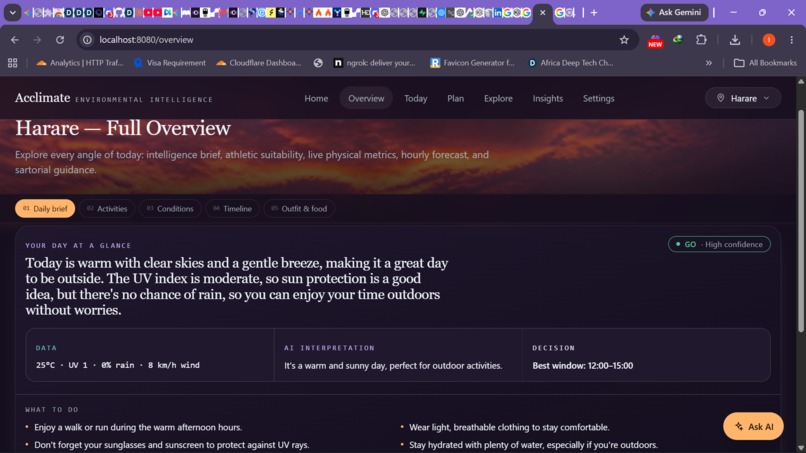Click the browser forward arrow
This screenshot has height=453, width=806.
37,40
